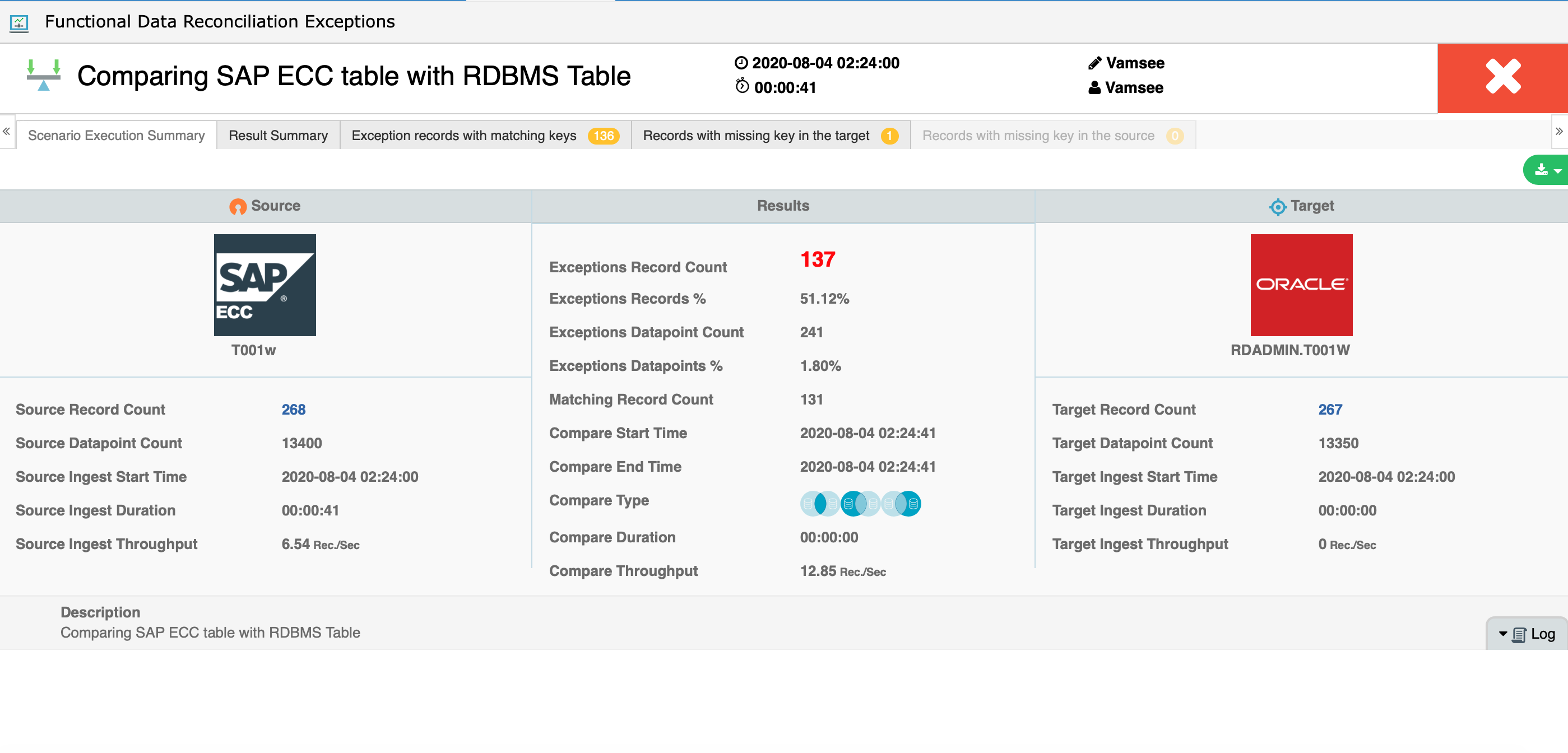Click the compare scenario balance icon
1568x753 pixels.
(43, 76)
